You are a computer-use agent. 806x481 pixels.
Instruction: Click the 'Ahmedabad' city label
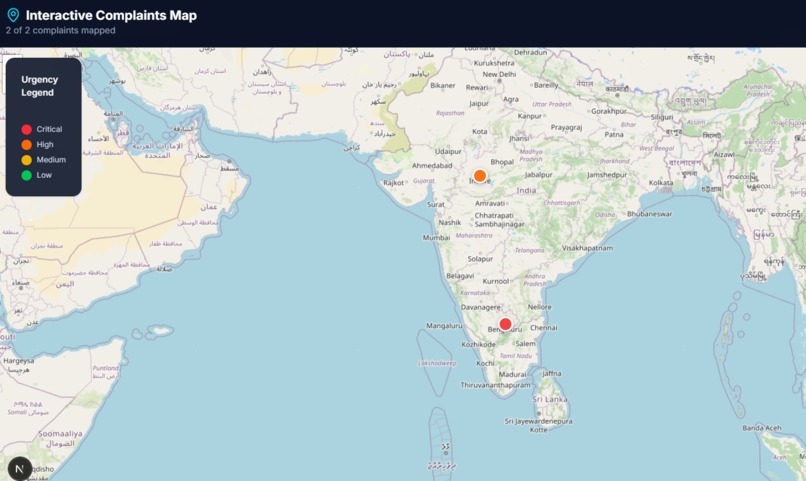pyautogui.click(x=432, y=165)
